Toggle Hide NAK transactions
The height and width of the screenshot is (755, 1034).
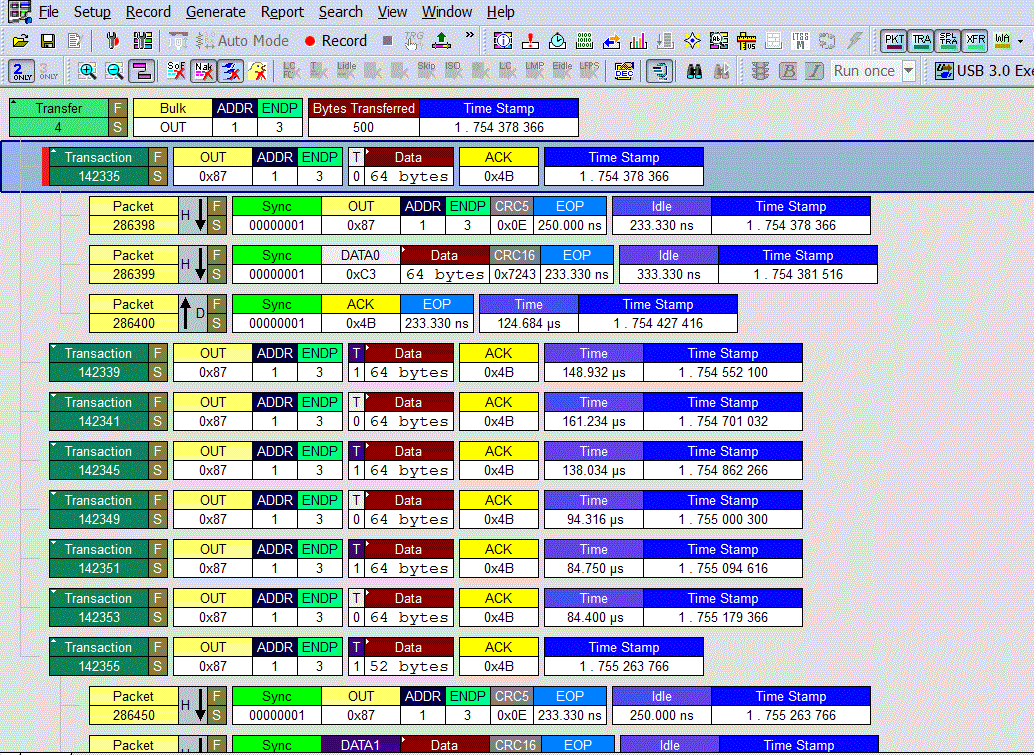pos(204,71)
